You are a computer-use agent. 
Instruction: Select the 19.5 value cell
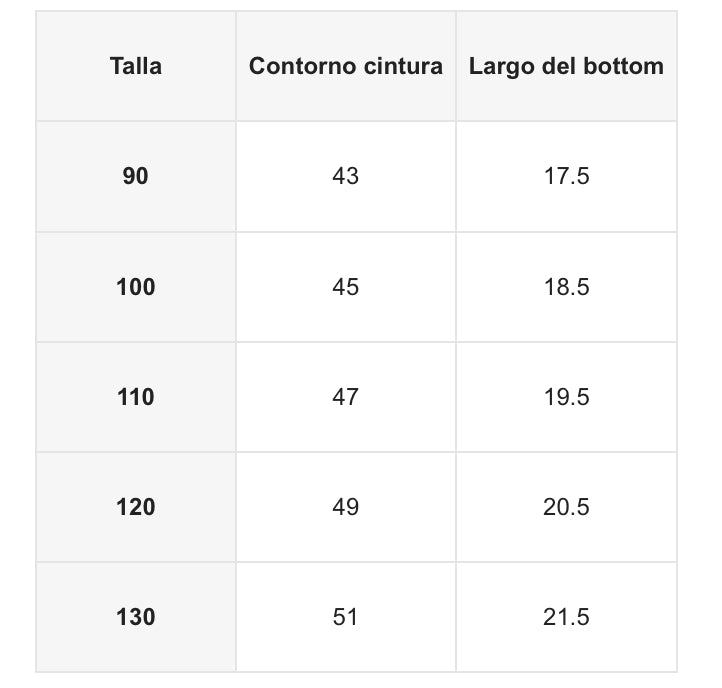coord(566,397)
